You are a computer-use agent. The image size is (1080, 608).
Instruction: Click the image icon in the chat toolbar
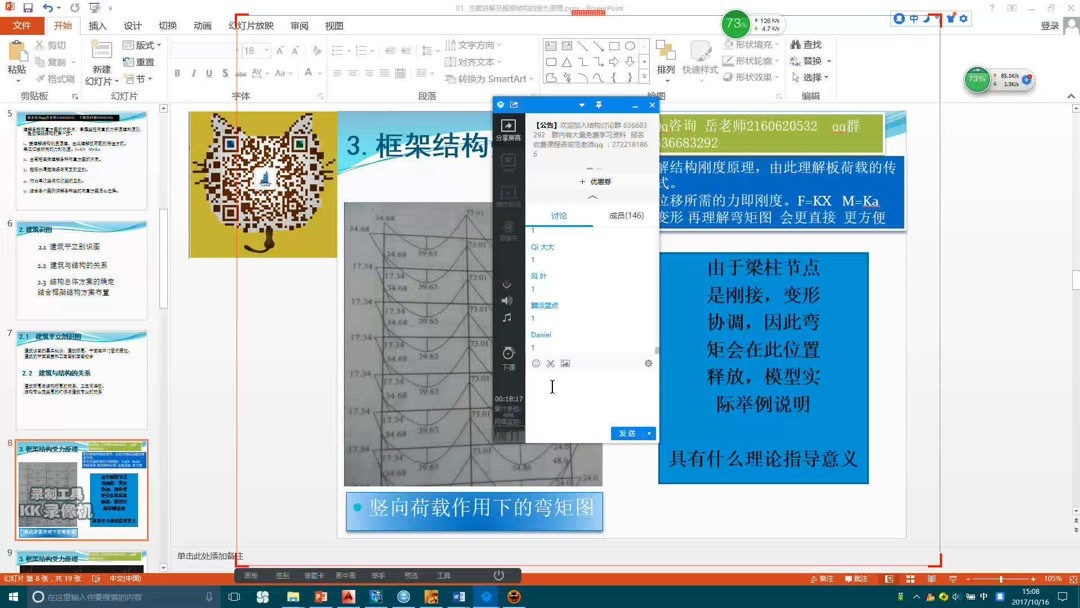point(563,362)
